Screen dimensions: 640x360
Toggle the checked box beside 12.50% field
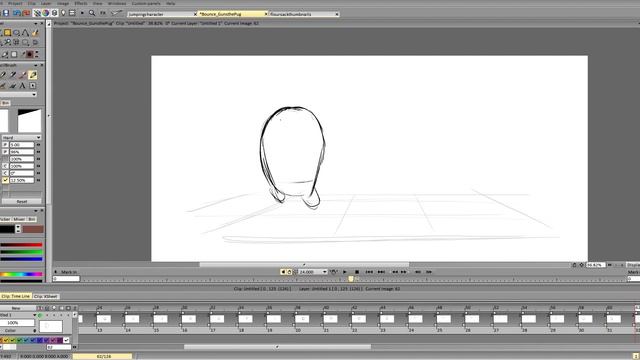click(x=5, y=180)
